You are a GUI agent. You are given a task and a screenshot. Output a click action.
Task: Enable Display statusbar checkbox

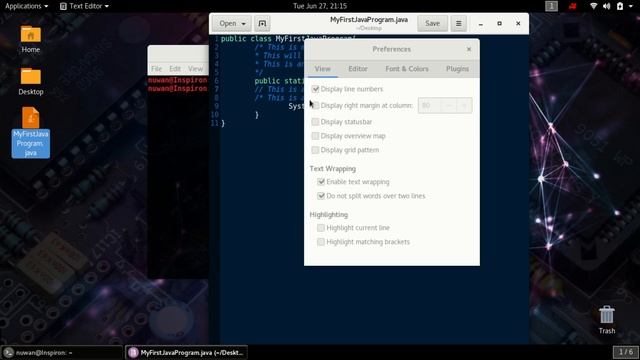pyautogui.click(x=315, y=122)
